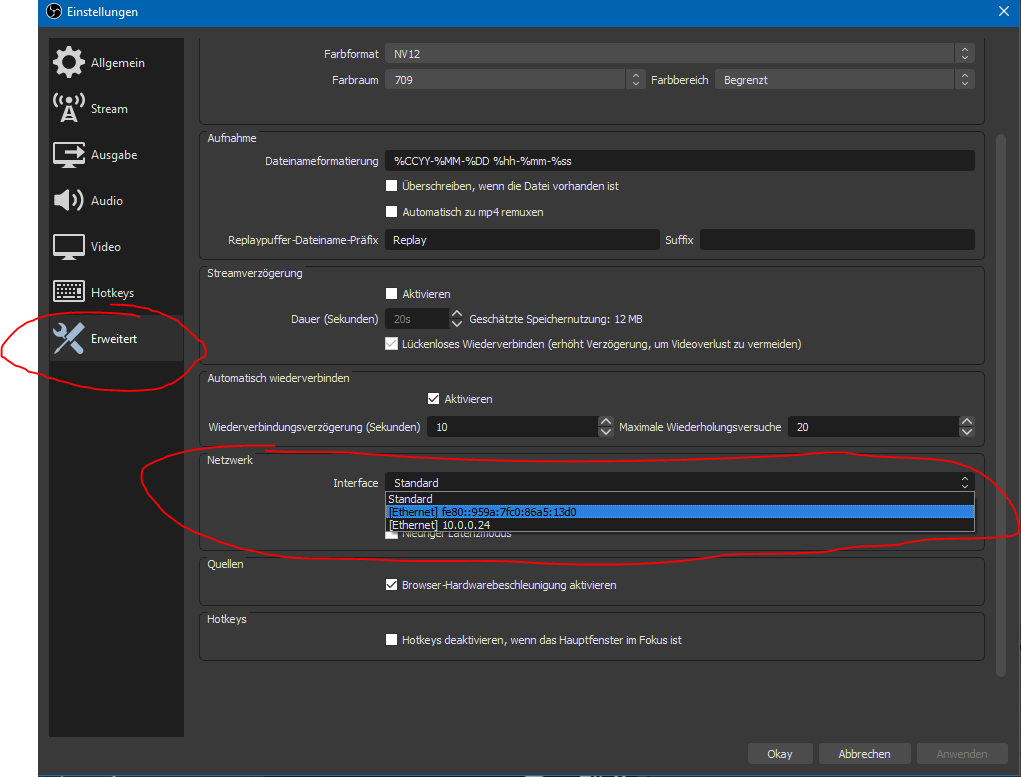This screenshot has width=1021, height=777.
Task: Open the Farbformat NV12 dropdown
Action: 680,53
